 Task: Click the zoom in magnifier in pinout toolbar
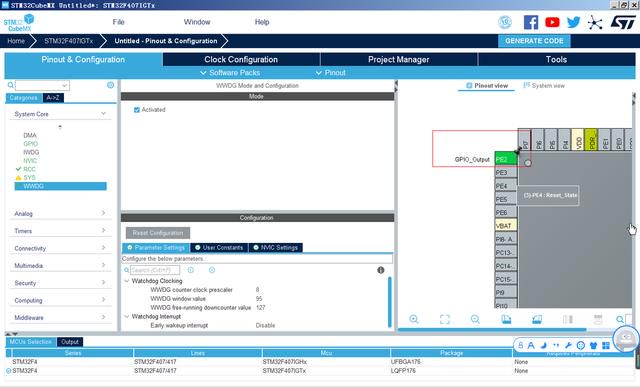[x=414, y=319]
